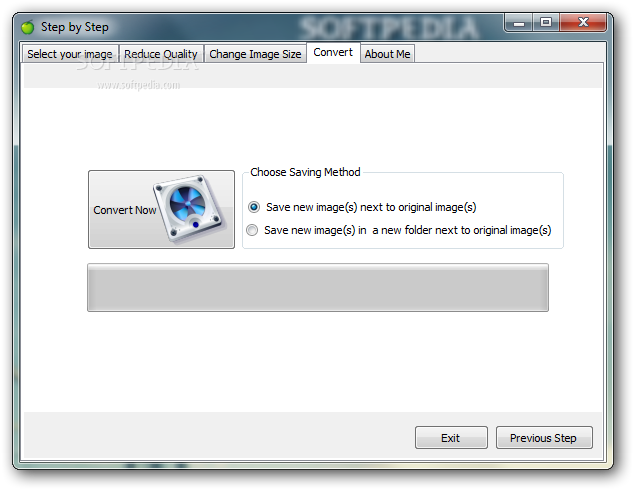This screenshot has height=490, width=634.
Task: Switch to the Select your image tab
Action: (x=70, y=54)
